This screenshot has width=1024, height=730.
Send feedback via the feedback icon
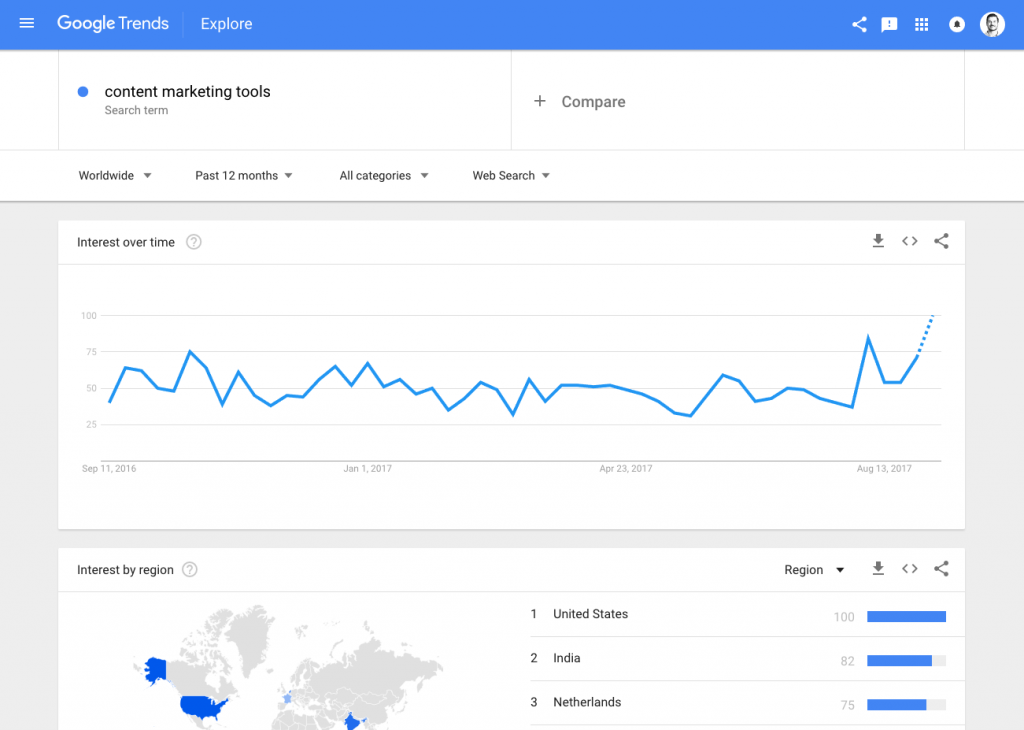889,24
